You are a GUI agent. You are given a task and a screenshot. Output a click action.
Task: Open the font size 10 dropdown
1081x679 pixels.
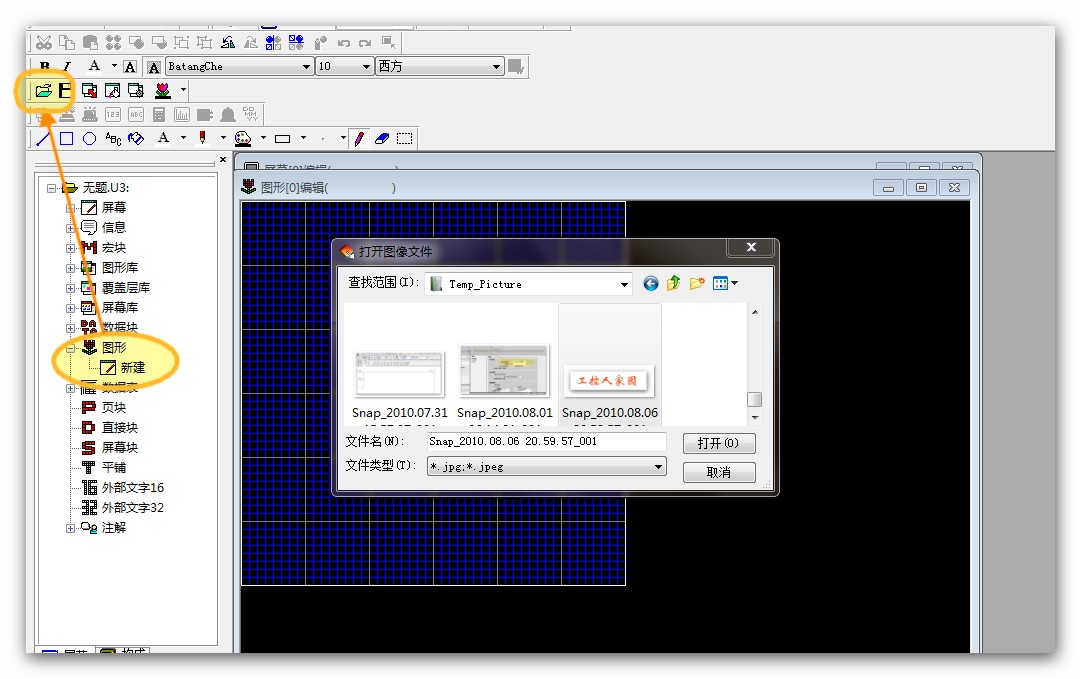pos(366,67)
